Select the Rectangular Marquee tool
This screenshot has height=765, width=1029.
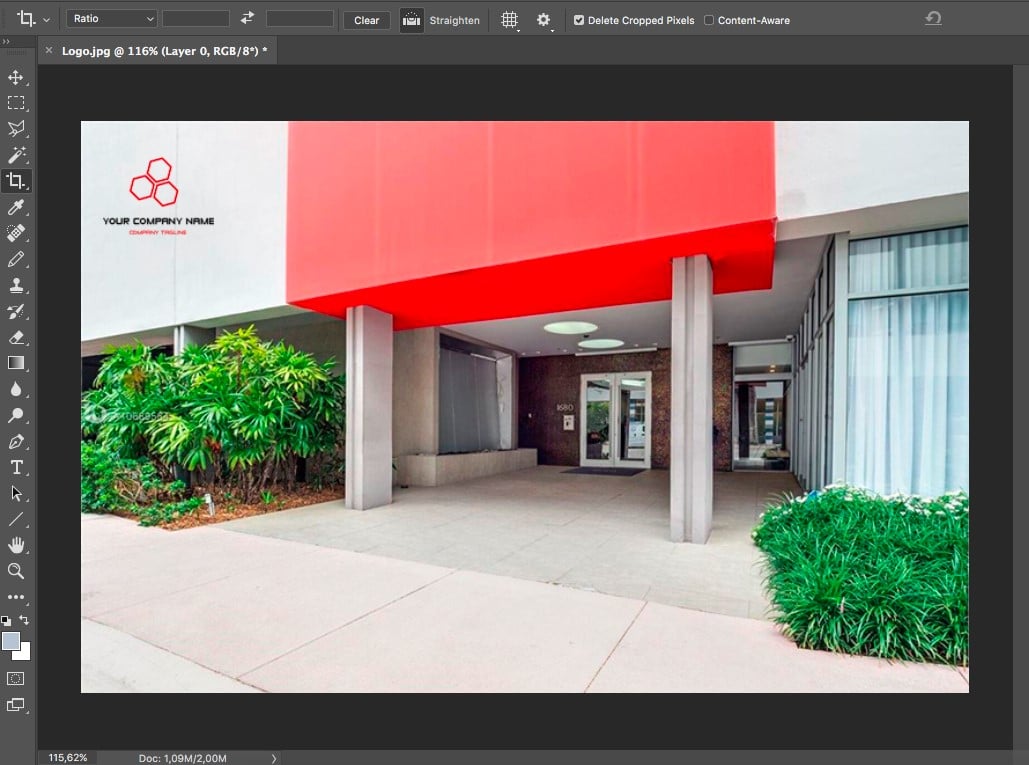[x=16, y=103]
